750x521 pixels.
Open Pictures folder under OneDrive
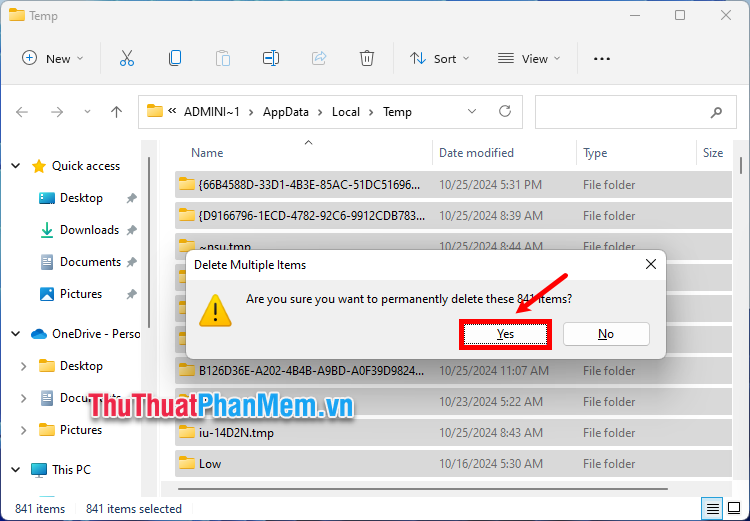81,430
